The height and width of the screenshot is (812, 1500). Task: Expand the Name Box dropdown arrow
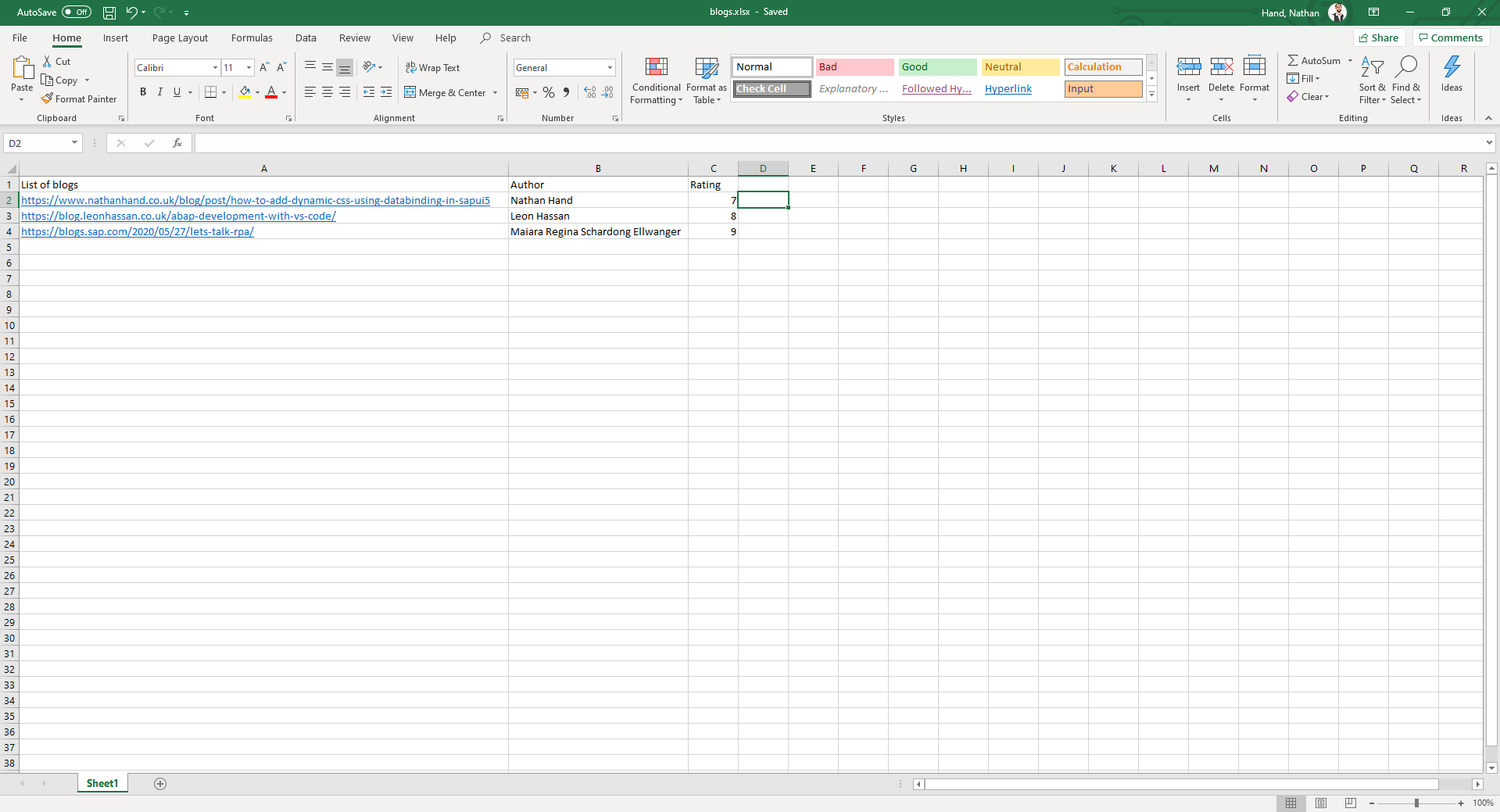click(x=74, y=143)
